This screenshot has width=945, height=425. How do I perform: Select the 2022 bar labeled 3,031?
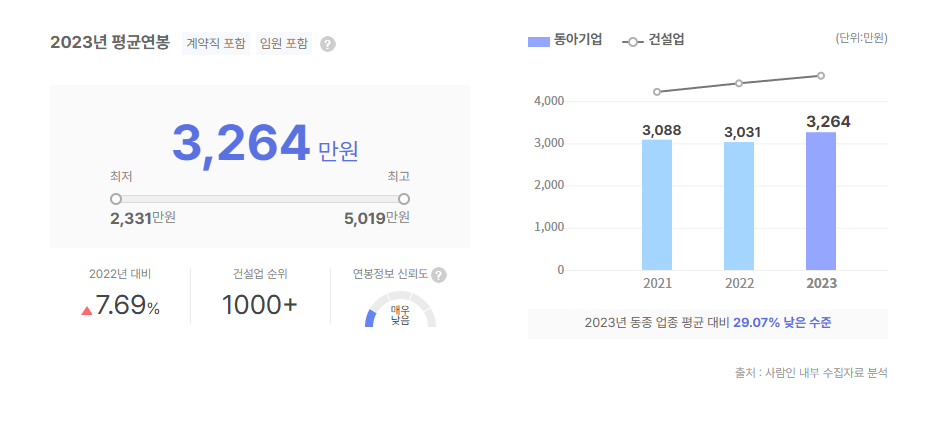click(739, 206)
